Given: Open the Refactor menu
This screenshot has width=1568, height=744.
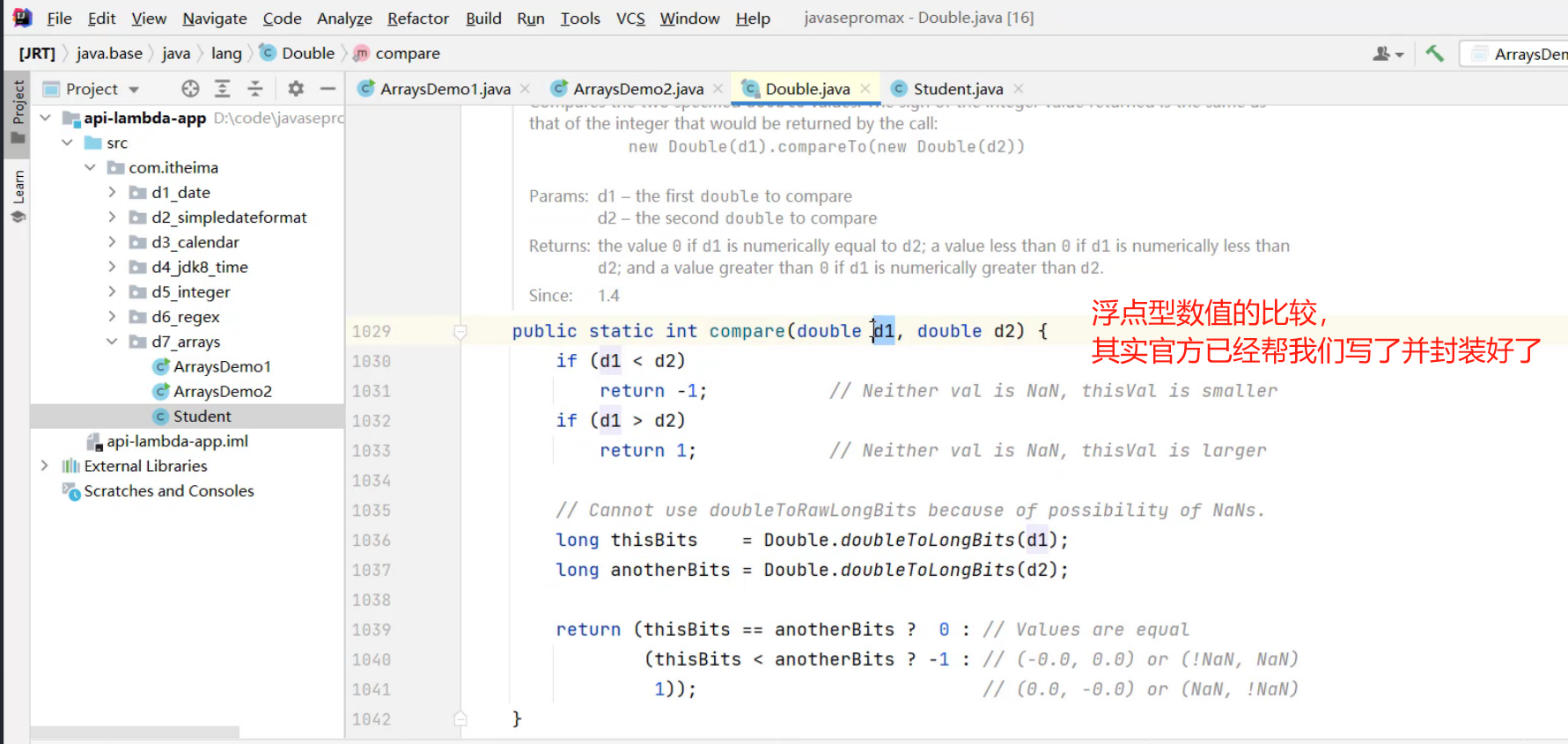Looking at the screenshot, I should [x=418, y=18].
